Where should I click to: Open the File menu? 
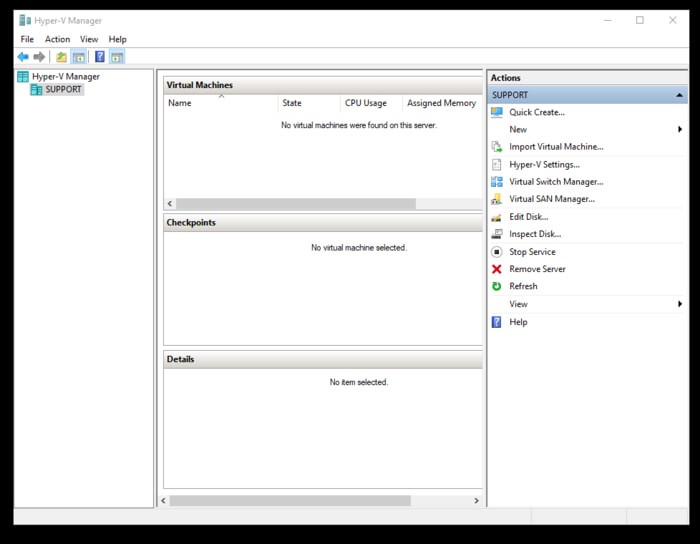point(27,39)
